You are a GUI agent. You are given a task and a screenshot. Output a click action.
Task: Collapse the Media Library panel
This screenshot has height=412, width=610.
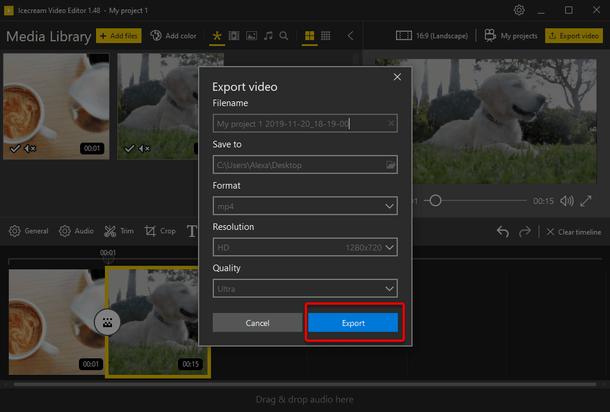350,36
